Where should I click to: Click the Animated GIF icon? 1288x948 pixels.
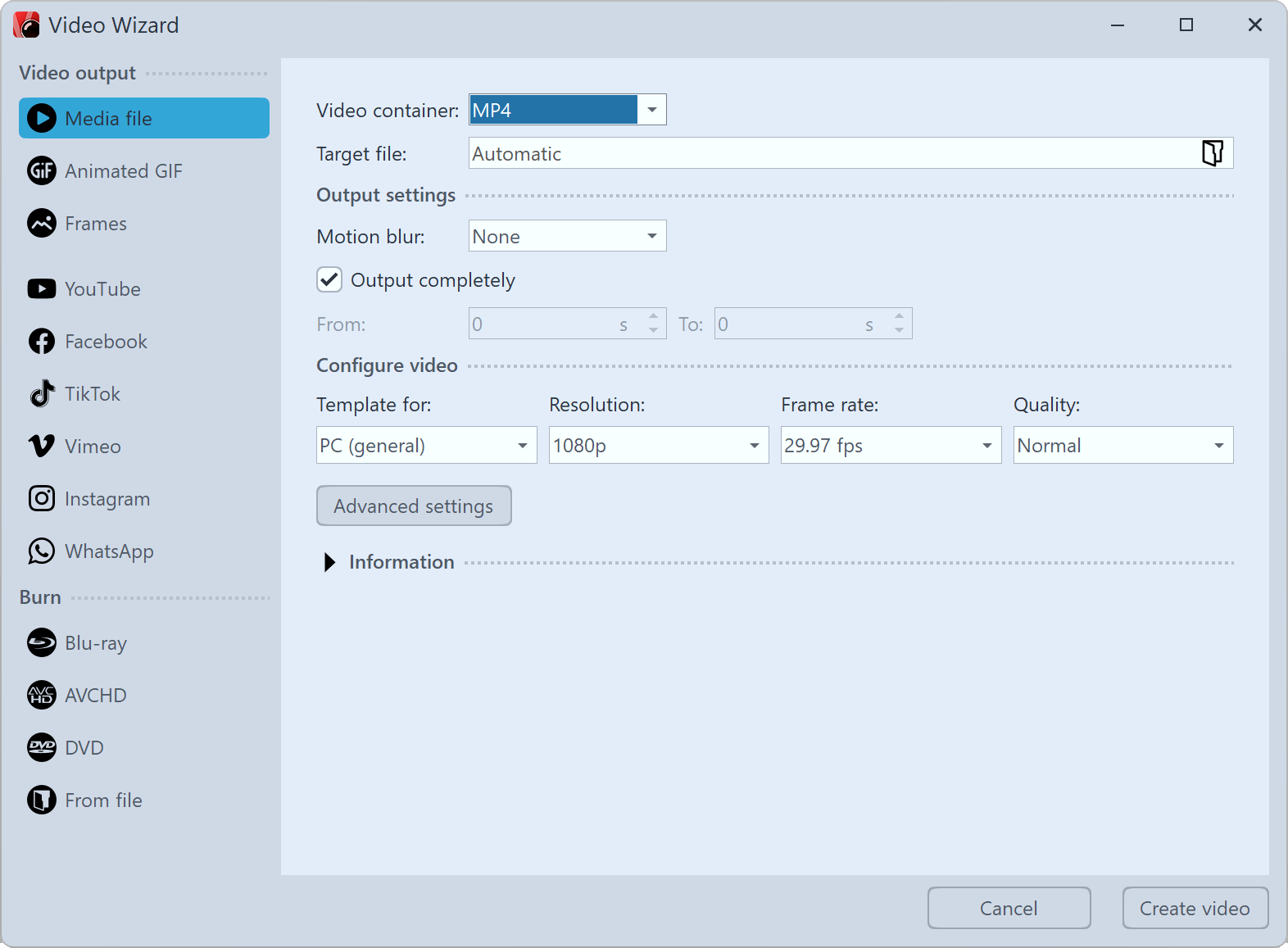point(42,170)
